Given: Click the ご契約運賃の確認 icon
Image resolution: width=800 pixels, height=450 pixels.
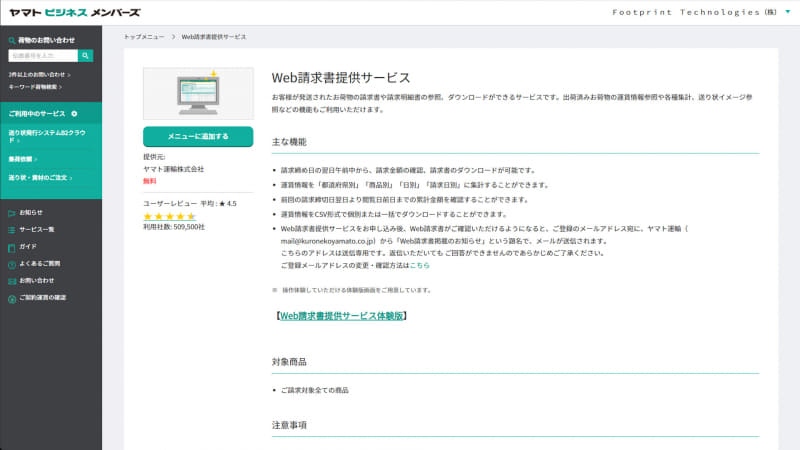Looking at the screenshot, I should (12, 298).
